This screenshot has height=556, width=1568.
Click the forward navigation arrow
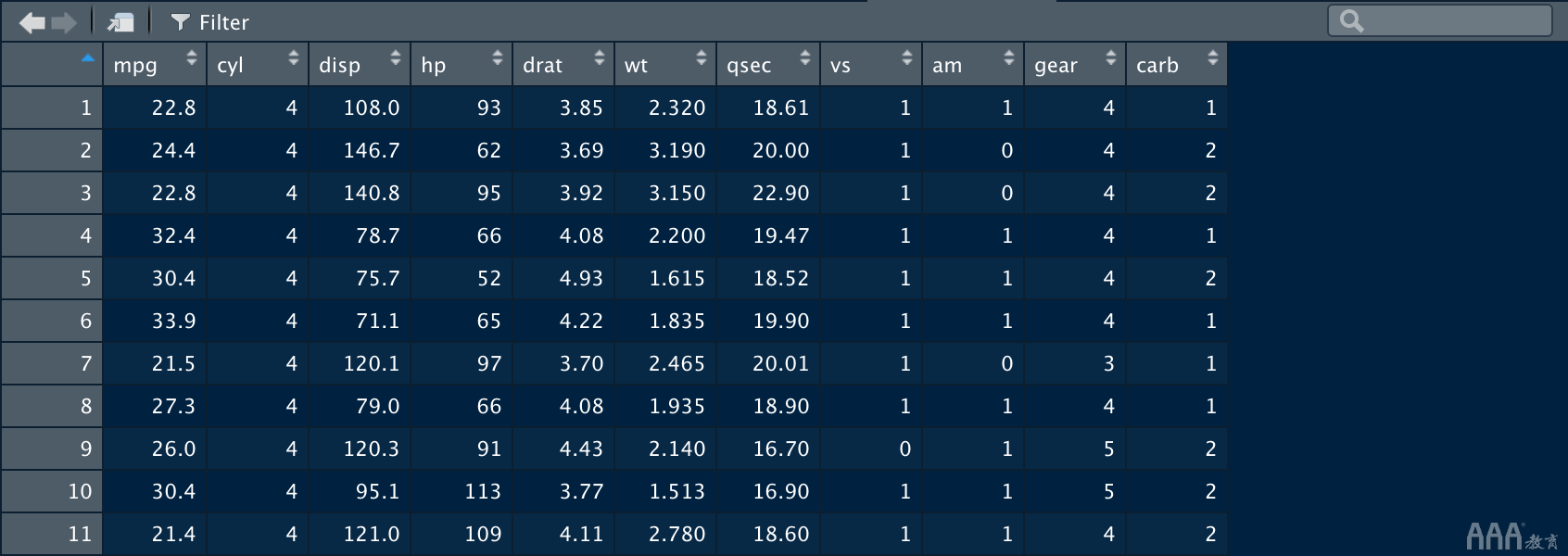point(64,22)
